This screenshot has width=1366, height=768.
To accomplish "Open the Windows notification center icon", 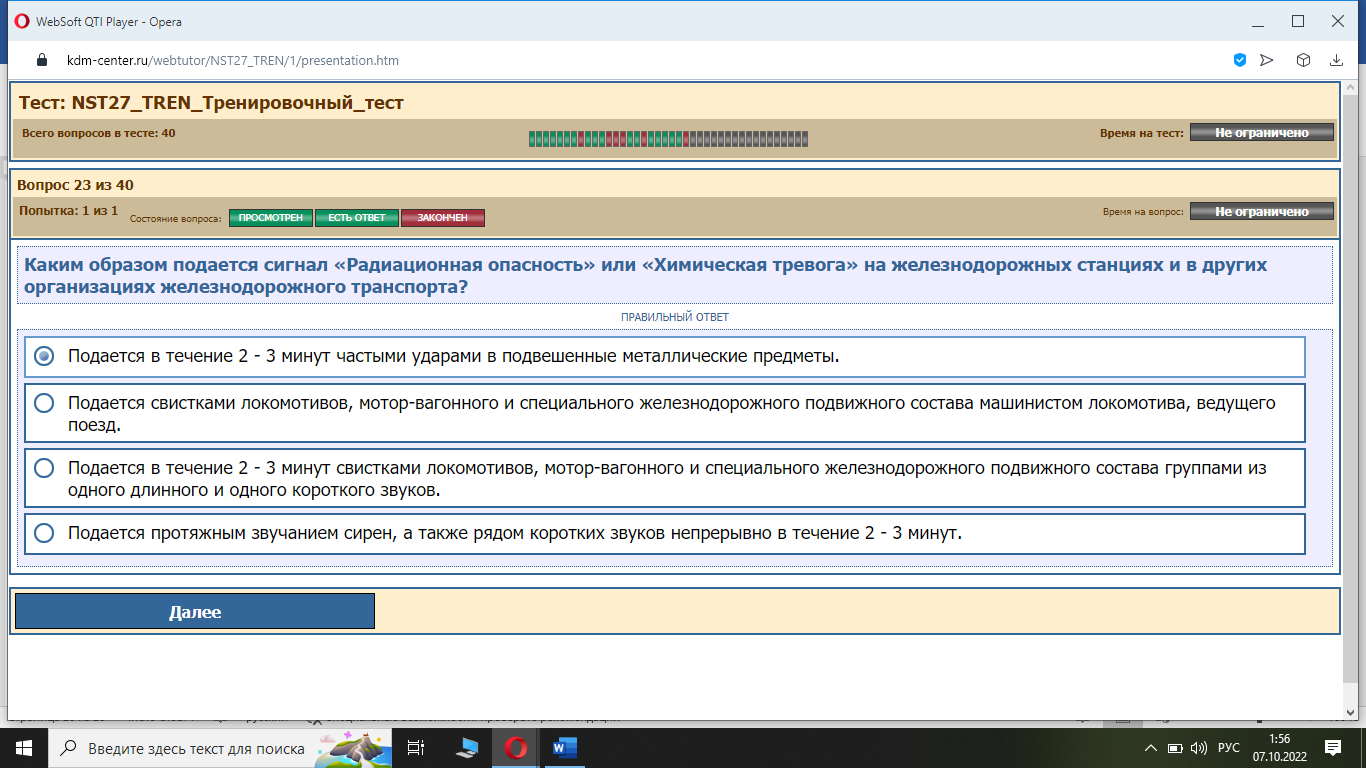I will [1332, 748].
